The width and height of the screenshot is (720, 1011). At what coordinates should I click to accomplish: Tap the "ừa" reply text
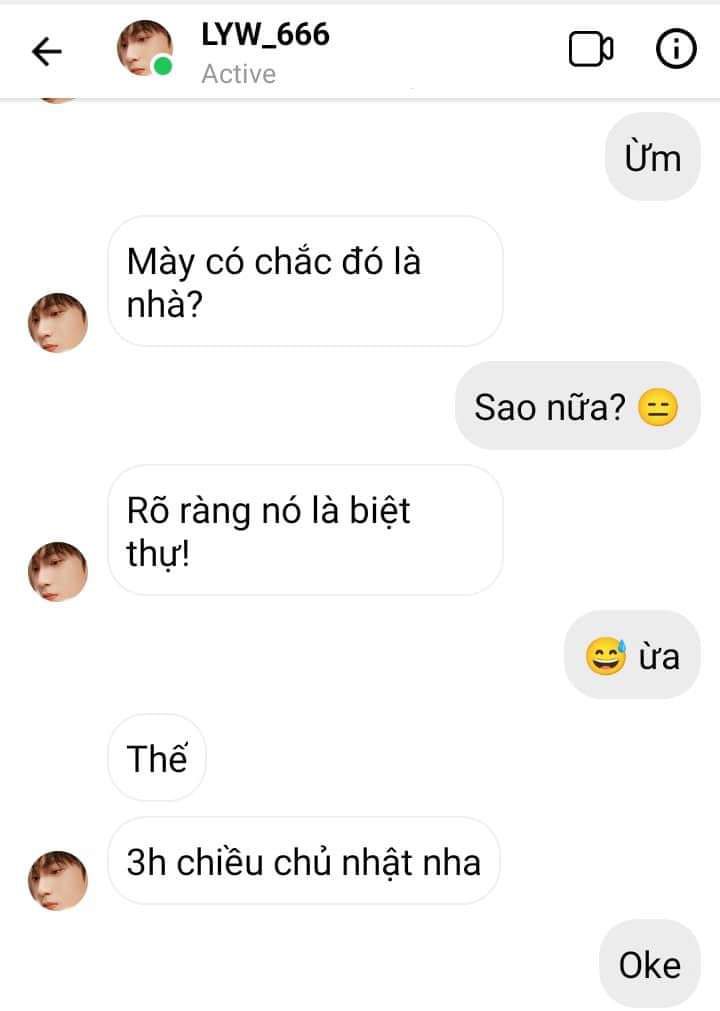pyautogui.click(x=660, y=656)
